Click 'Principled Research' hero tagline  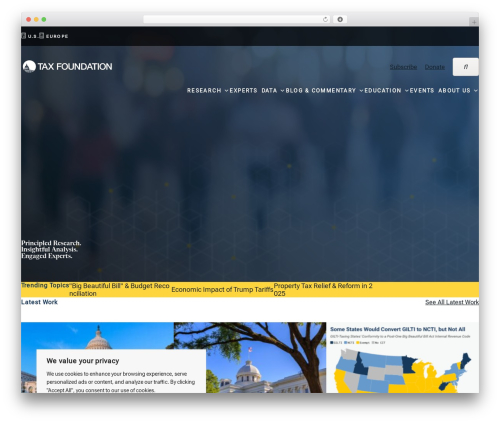click(x=51, y=250)
